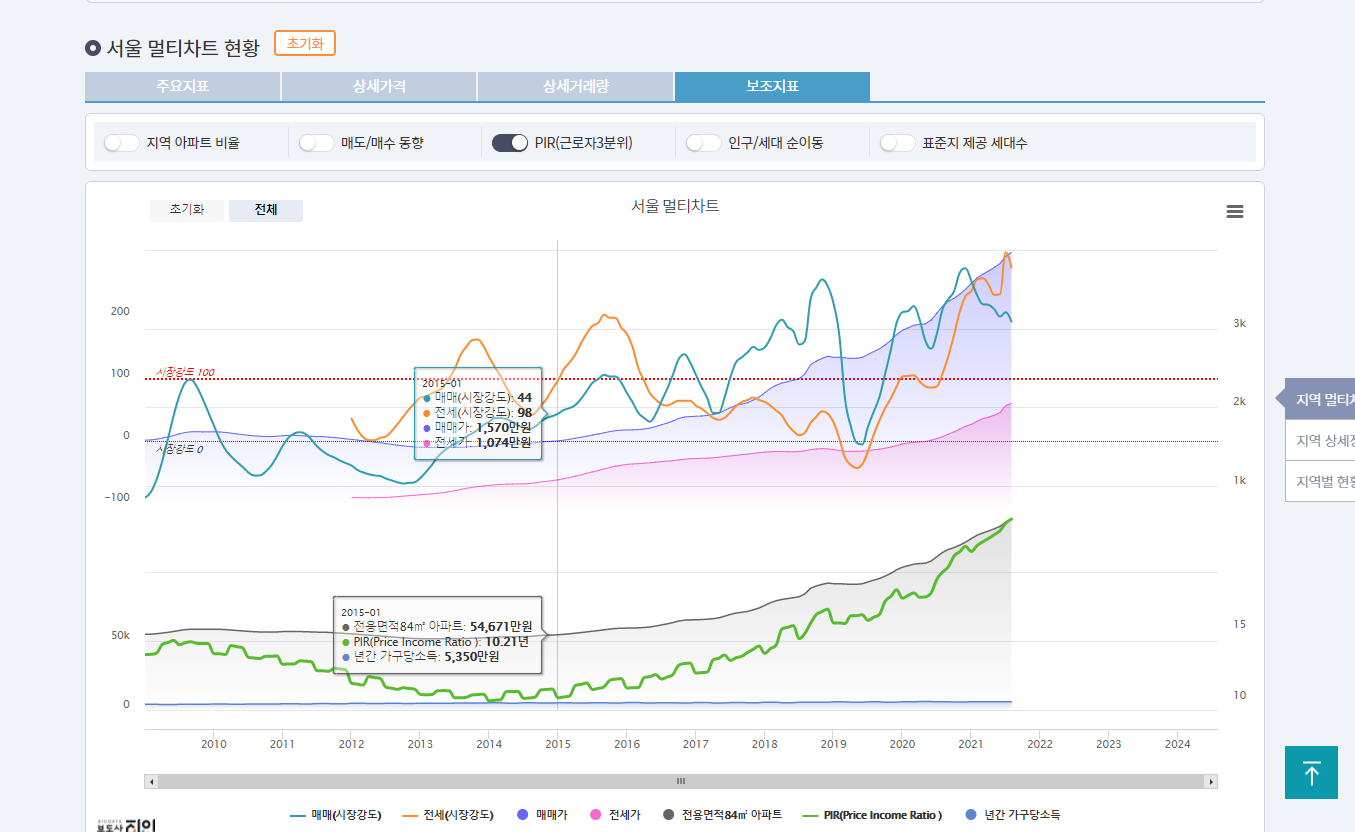The width and height of the screenshot is (1355, 832).
Task: Toggle the 표준지 제공 세대수 switch
Action: (x=898, y=143)
